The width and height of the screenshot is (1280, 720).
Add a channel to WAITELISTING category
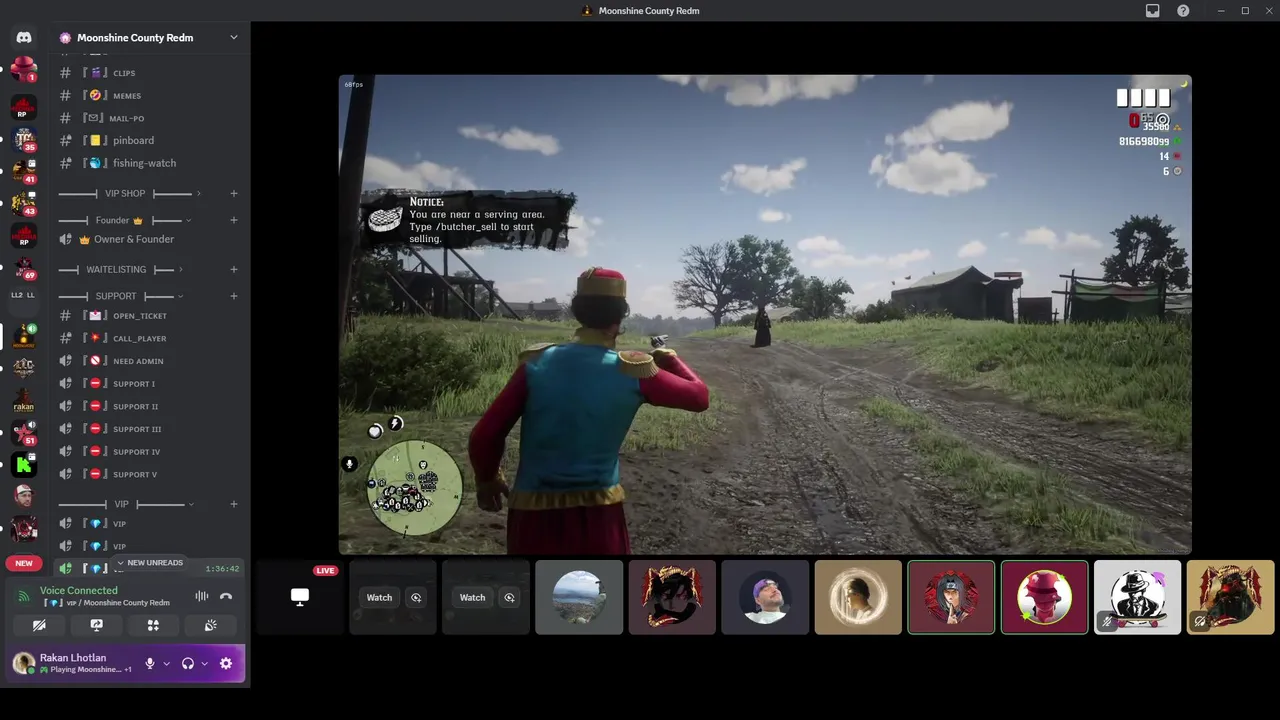click(233, 269)
